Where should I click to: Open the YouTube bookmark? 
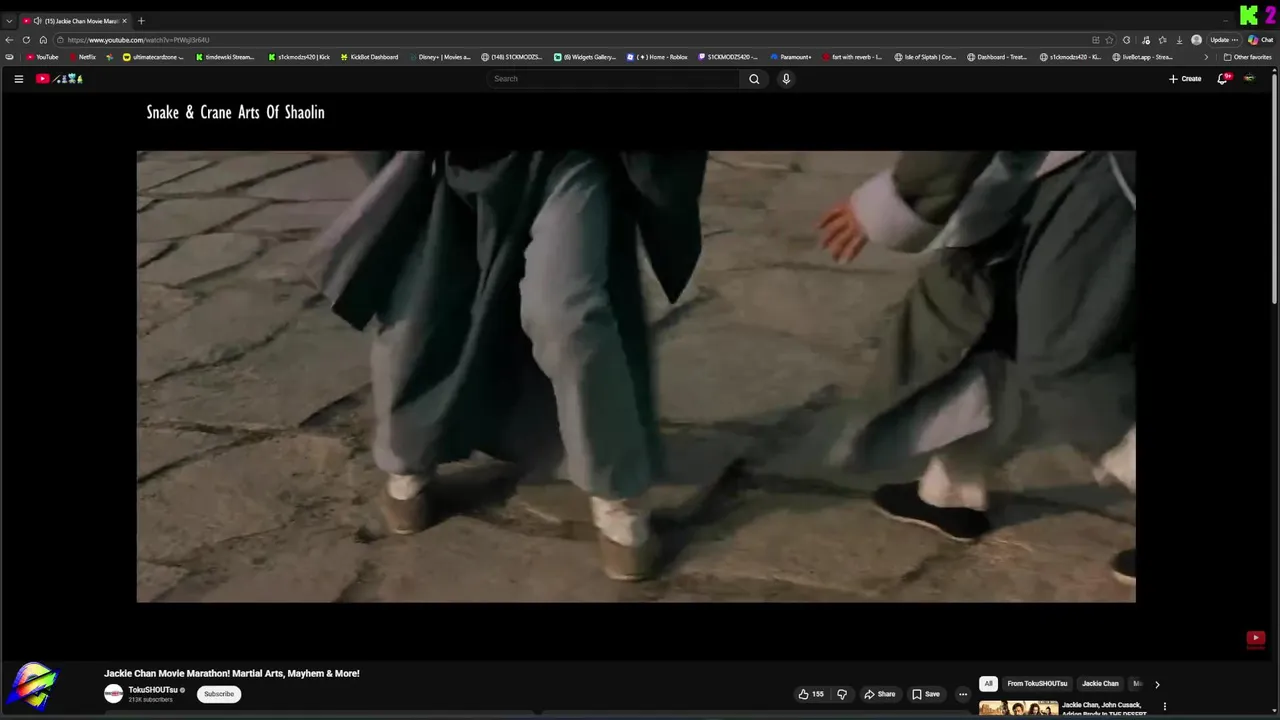pyautogui.click(x=42, y=57)
